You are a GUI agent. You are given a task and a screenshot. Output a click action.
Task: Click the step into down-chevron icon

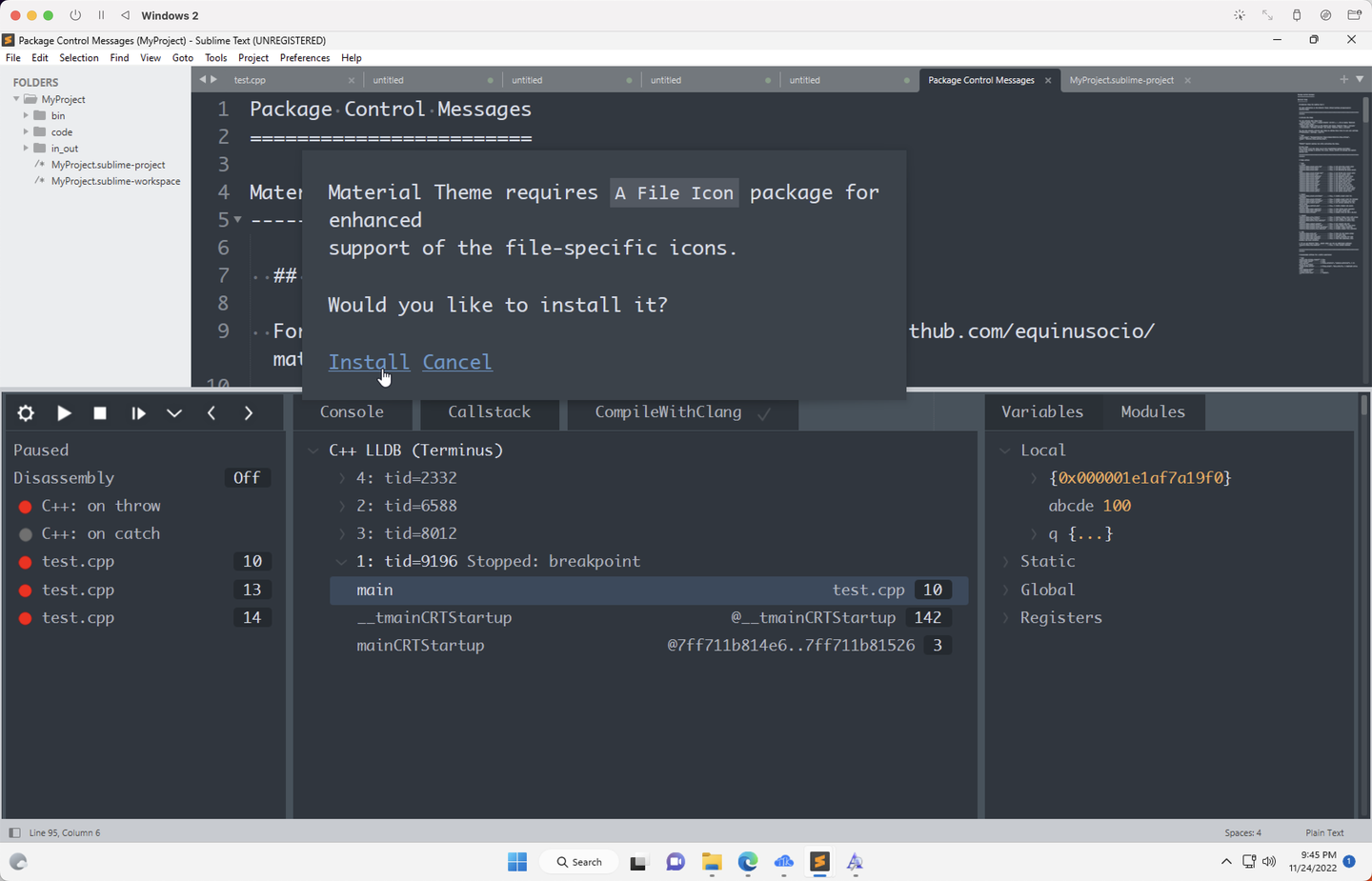click(174, 413)
